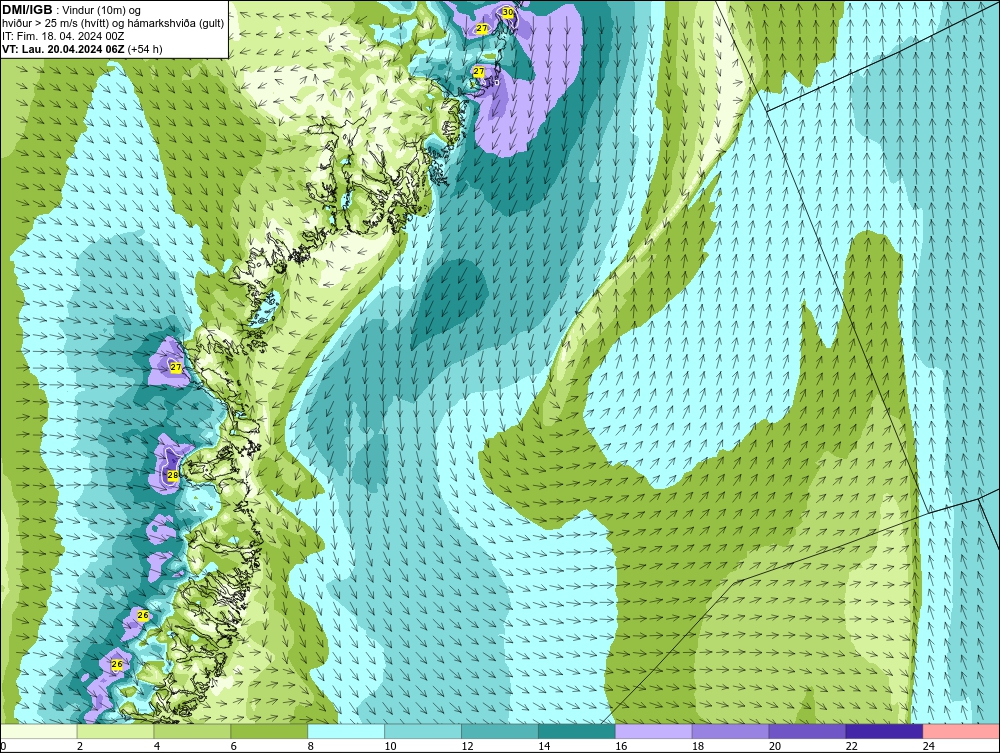1000x753 pixels.
Task: Click the yellow gust label 28
Action: pos(173,475)
